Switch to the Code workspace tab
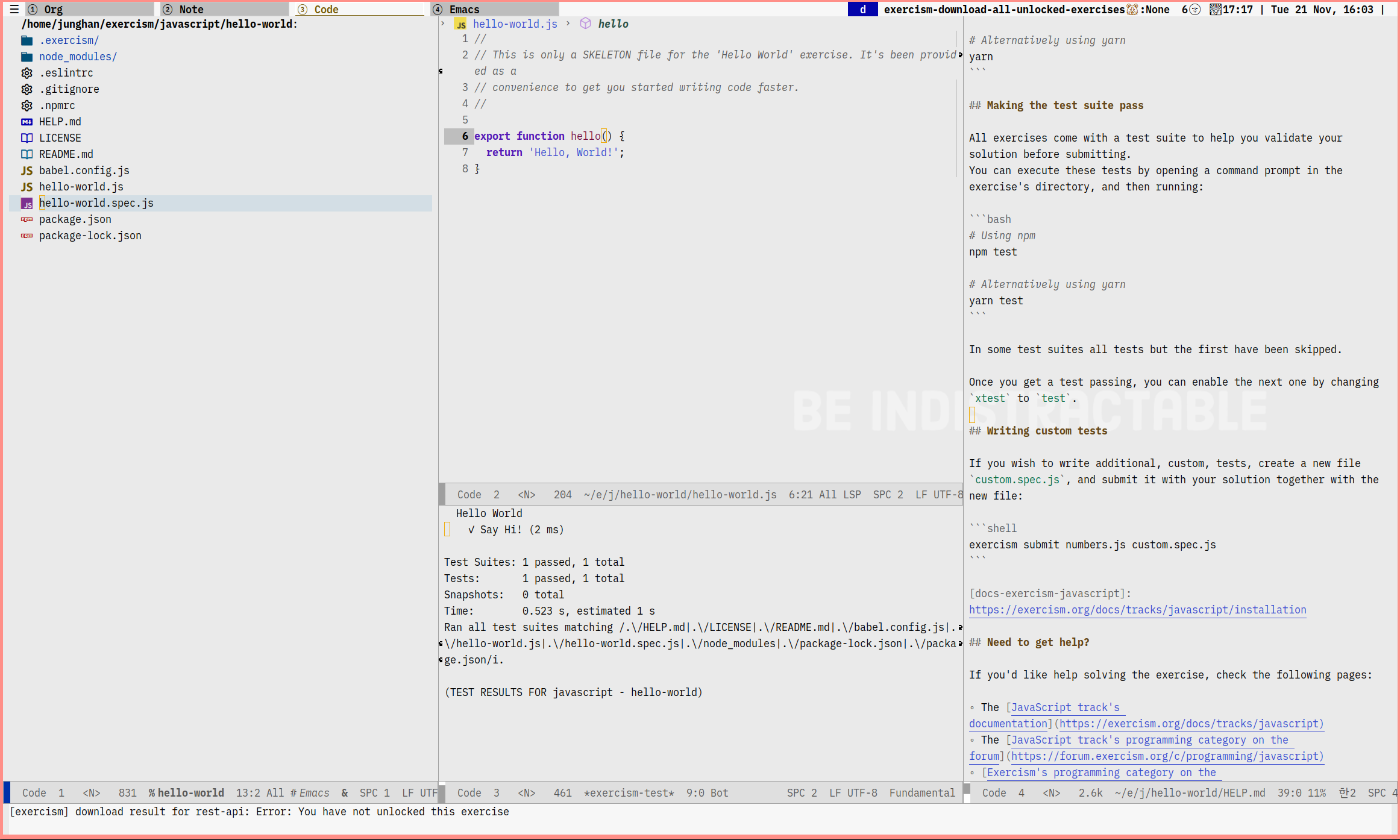1400x840 pixels. pos(360,9)
